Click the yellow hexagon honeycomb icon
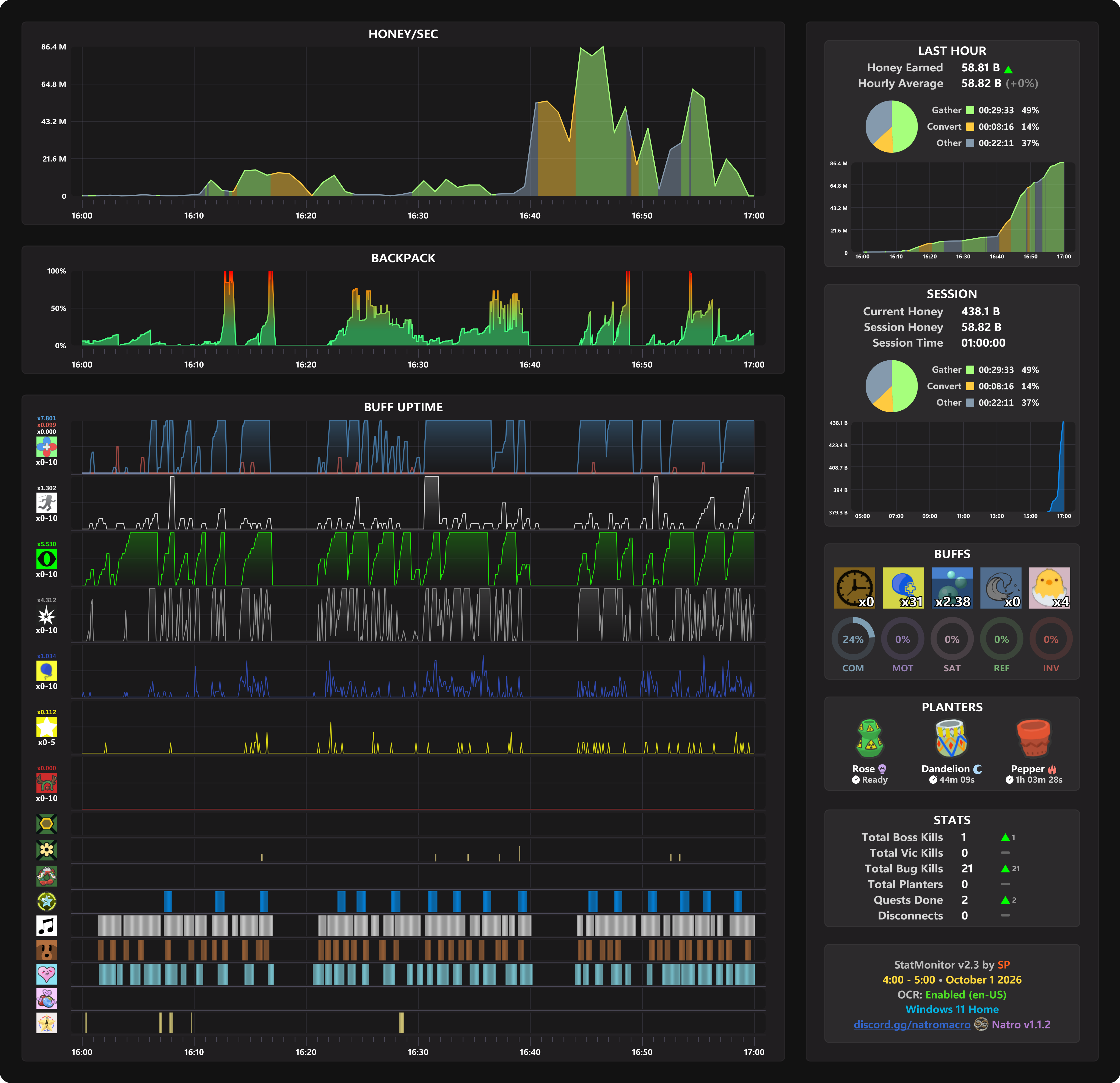This screenshot has height=1083, width=1120. click(x=46, y=824)
